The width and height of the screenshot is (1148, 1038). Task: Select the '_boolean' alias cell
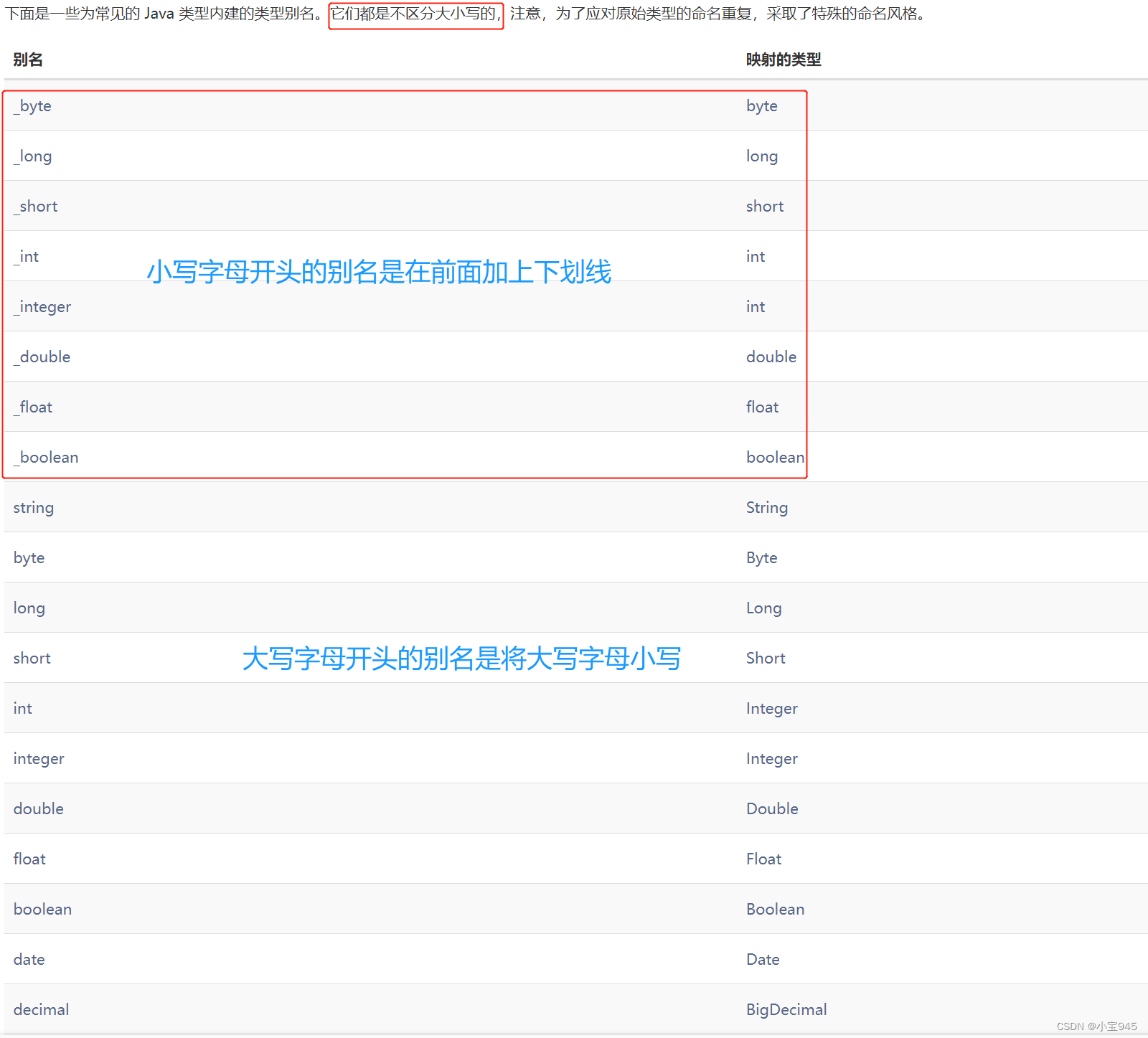coord(46,458)
